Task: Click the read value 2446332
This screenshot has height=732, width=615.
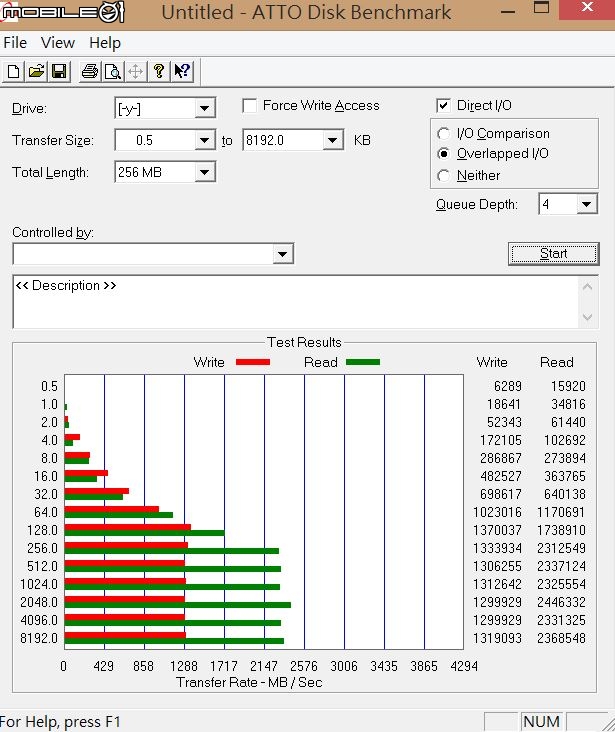Action: 561,602
